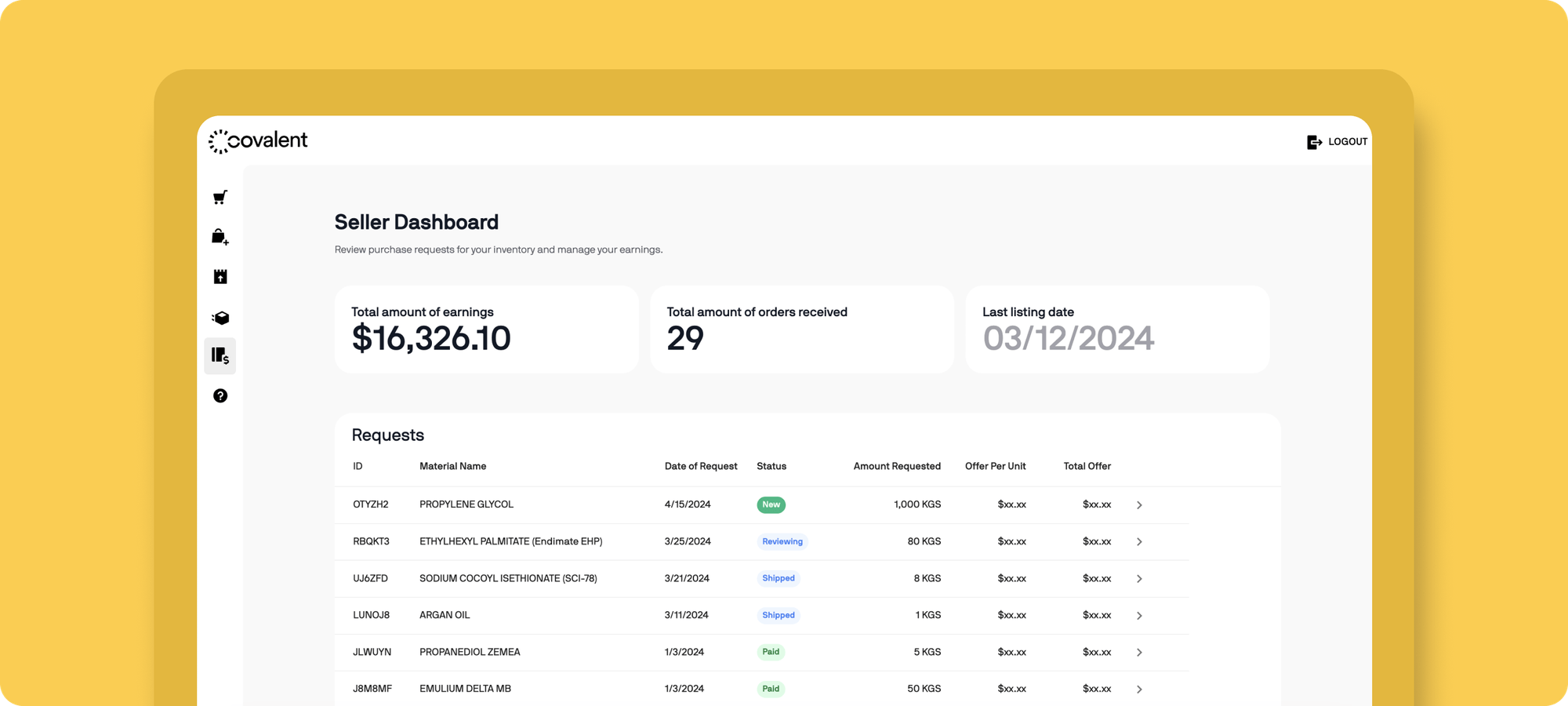Click the EMULIUM DELTA MB material name

point(465,690)
